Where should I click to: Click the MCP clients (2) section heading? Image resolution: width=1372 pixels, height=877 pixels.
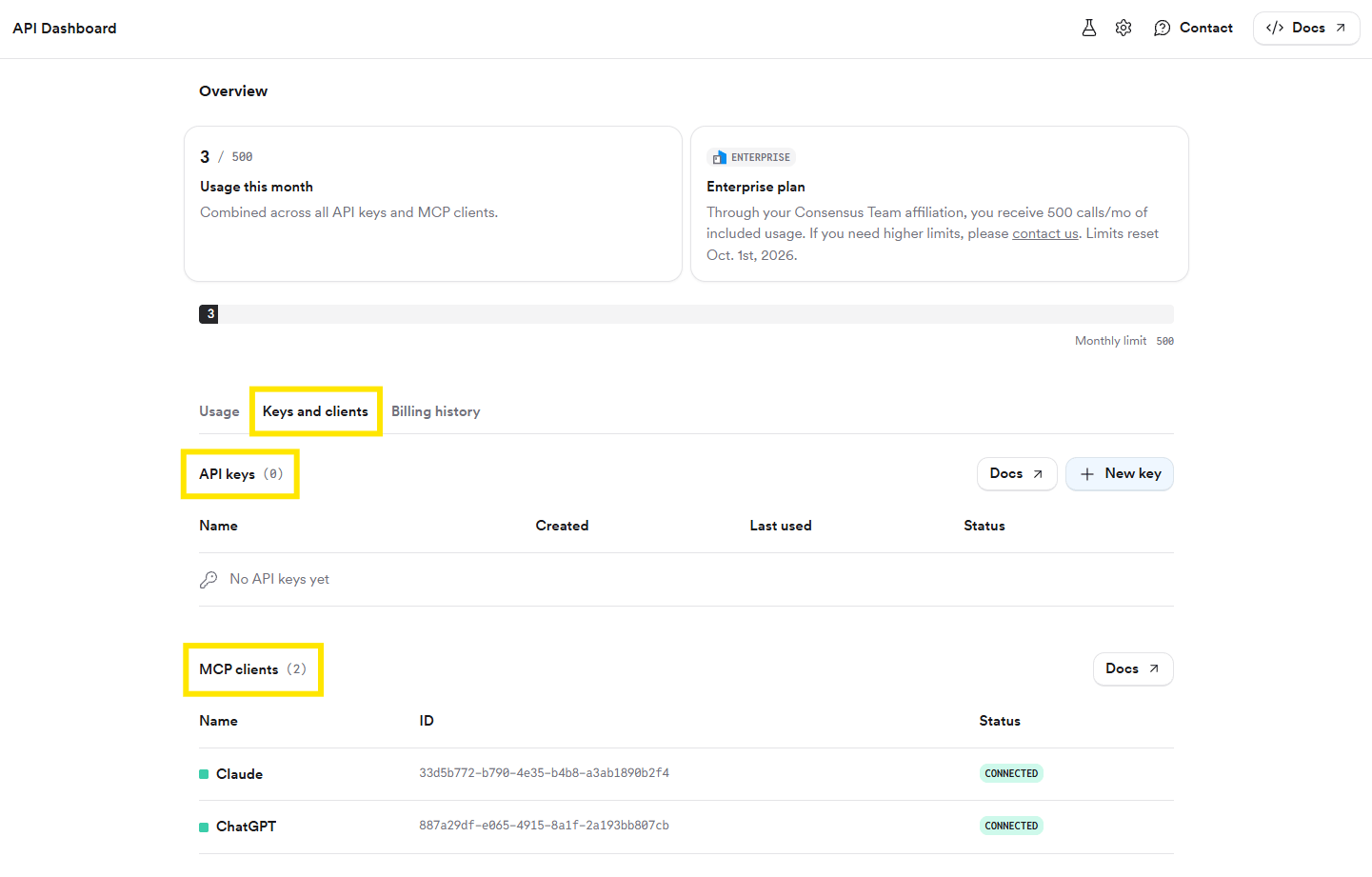[253, 669]
